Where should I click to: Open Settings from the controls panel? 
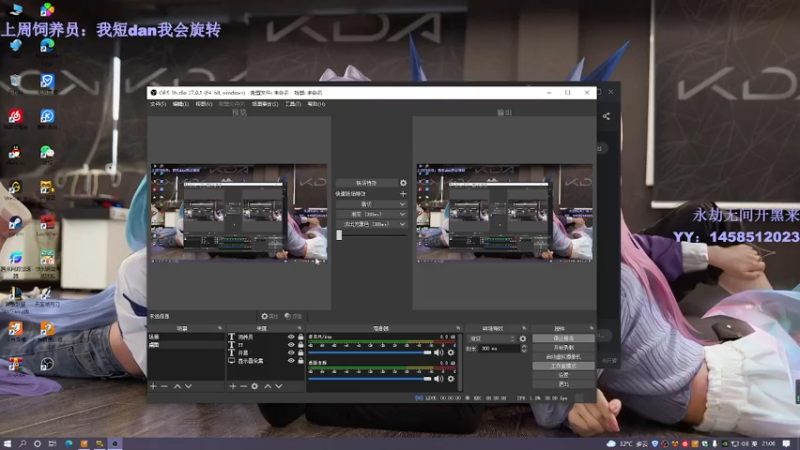coord(563,375)
